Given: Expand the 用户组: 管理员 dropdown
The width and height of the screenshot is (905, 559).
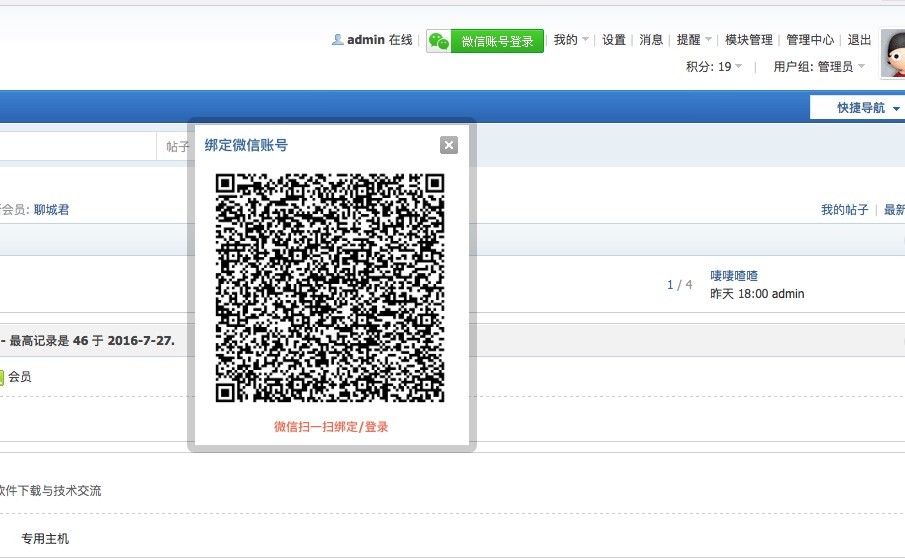Looking at the screenshot, I should pos(819,67).
